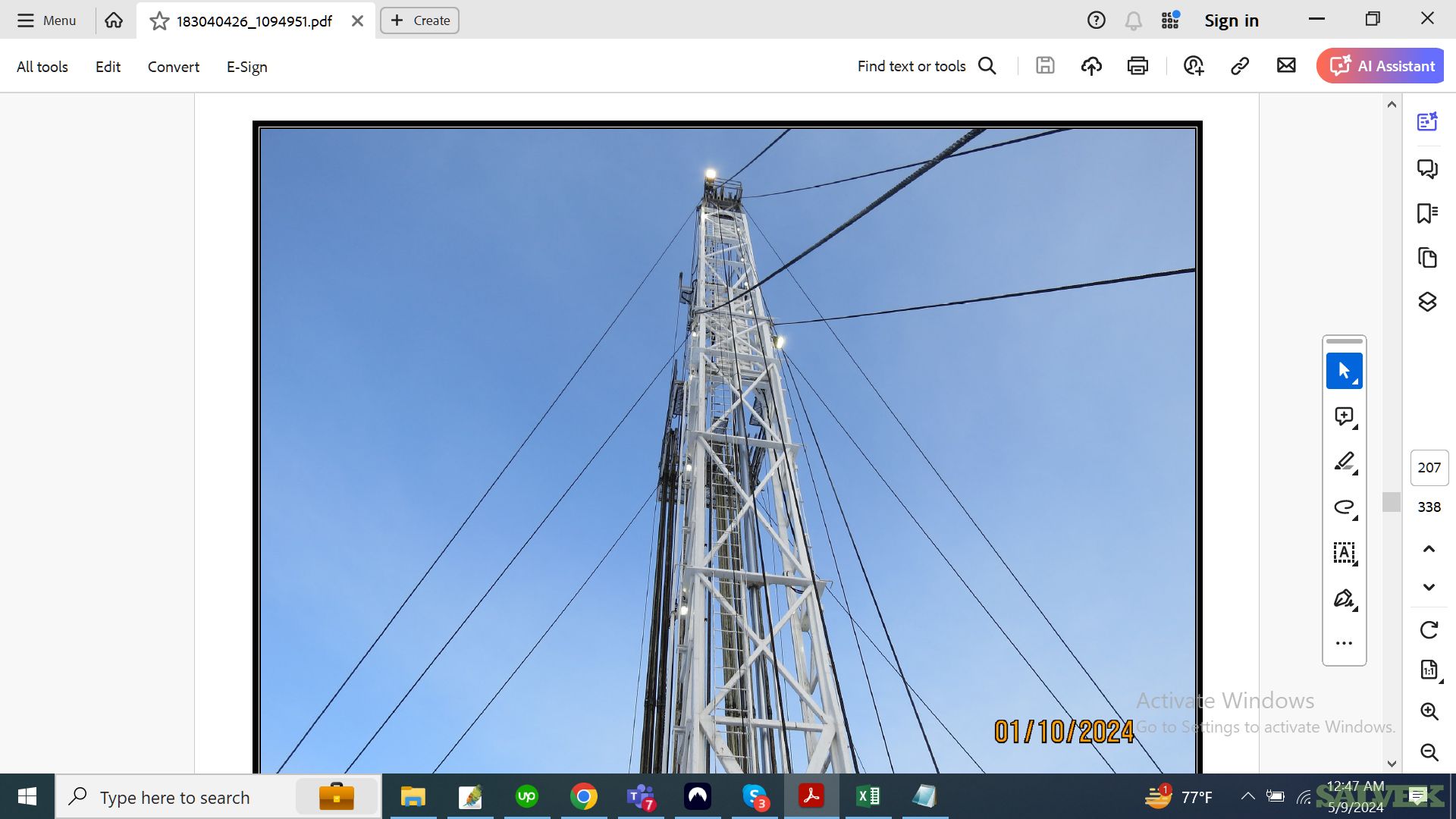Open the AI Assistant button
This screenshot has height=819, width=1456.
coord(1380,66)
